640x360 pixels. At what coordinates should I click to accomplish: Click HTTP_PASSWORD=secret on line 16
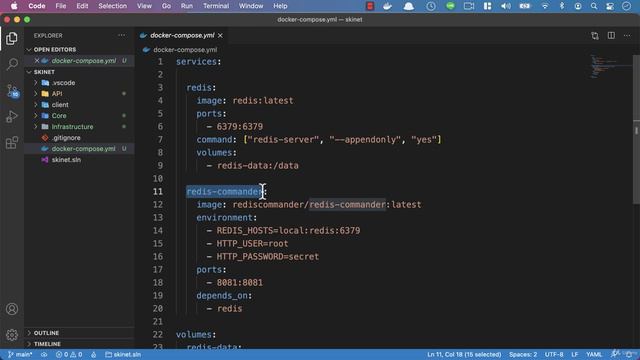(x=268, y=257)
